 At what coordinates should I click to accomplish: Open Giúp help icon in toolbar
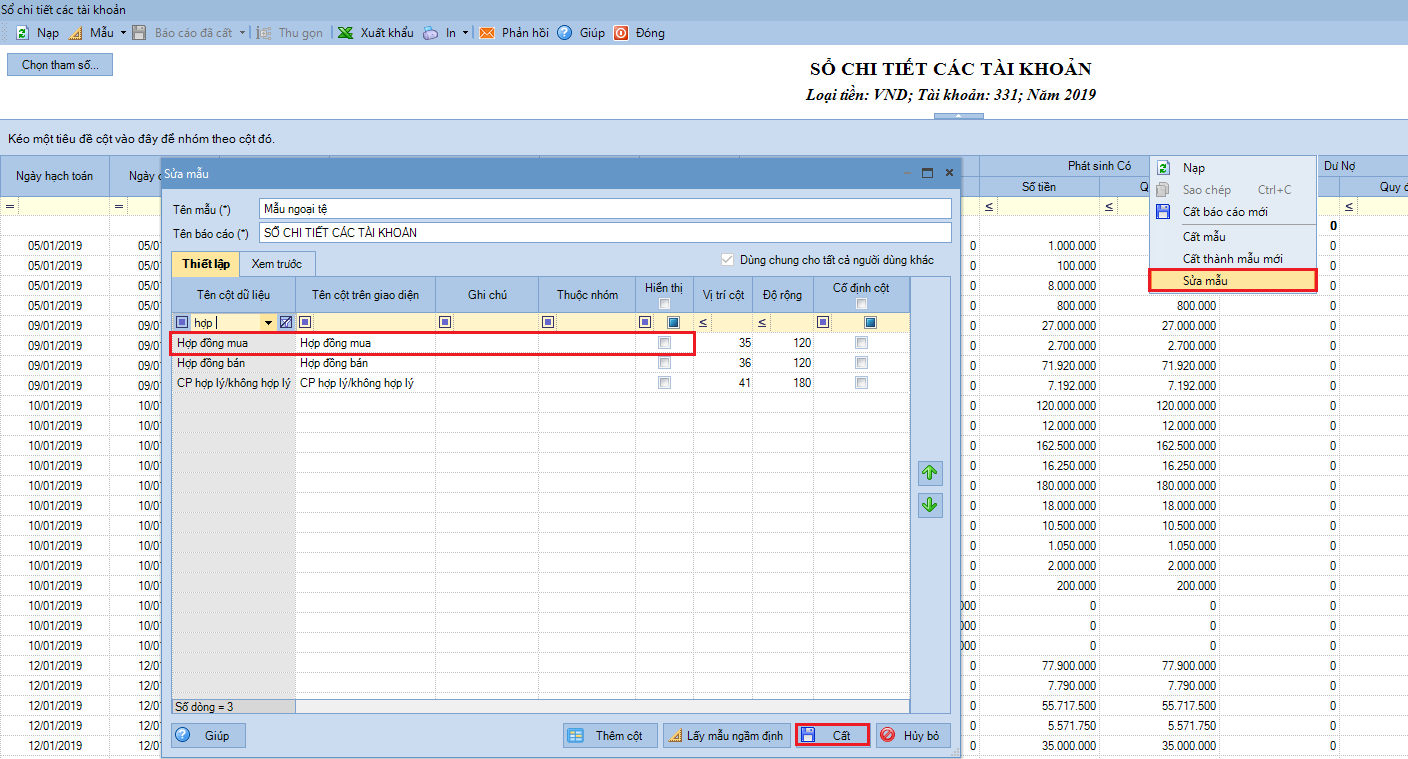(x=565, y=33)
